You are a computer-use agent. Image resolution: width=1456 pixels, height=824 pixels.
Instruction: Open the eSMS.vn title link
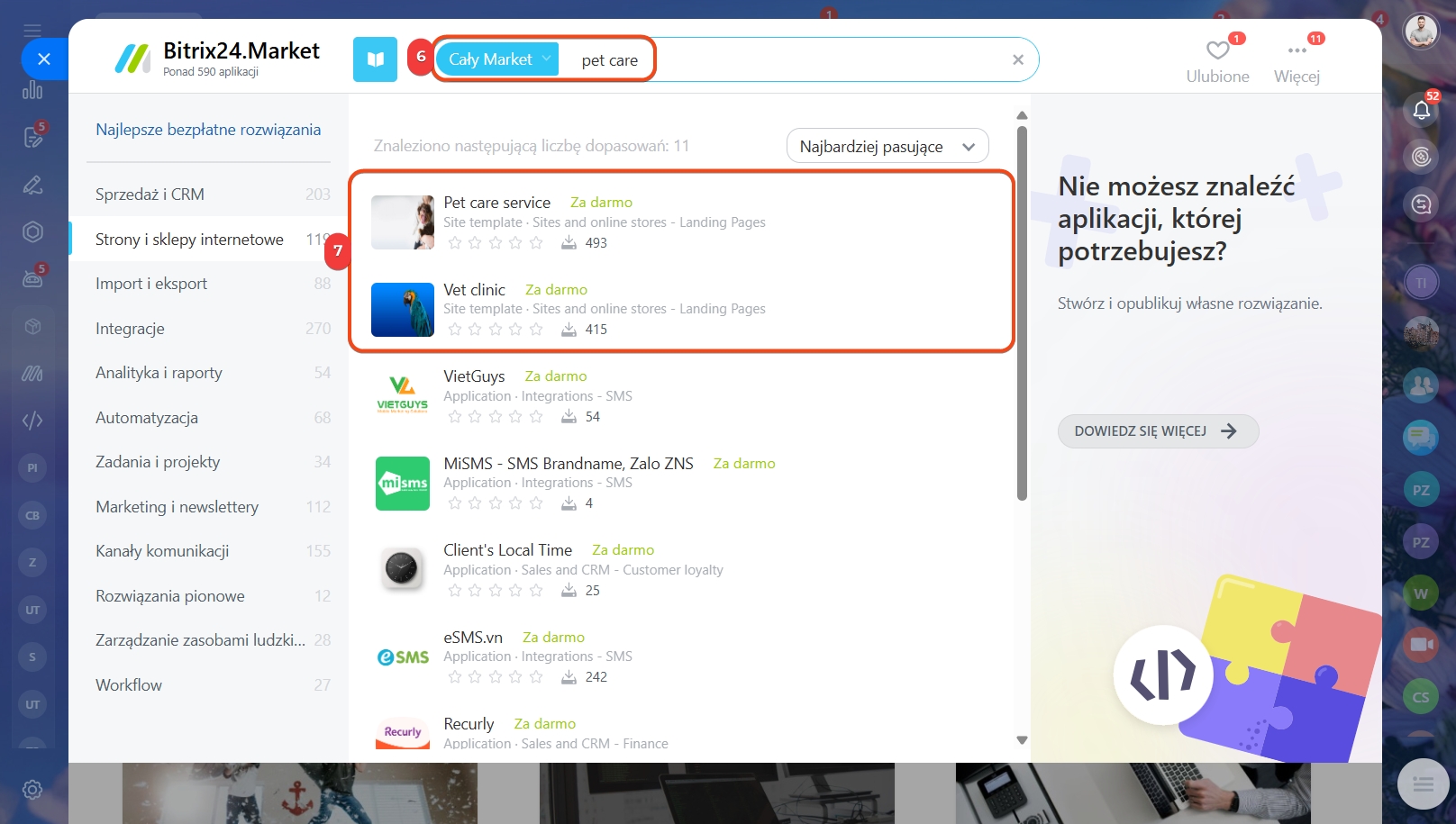[473, 638]
